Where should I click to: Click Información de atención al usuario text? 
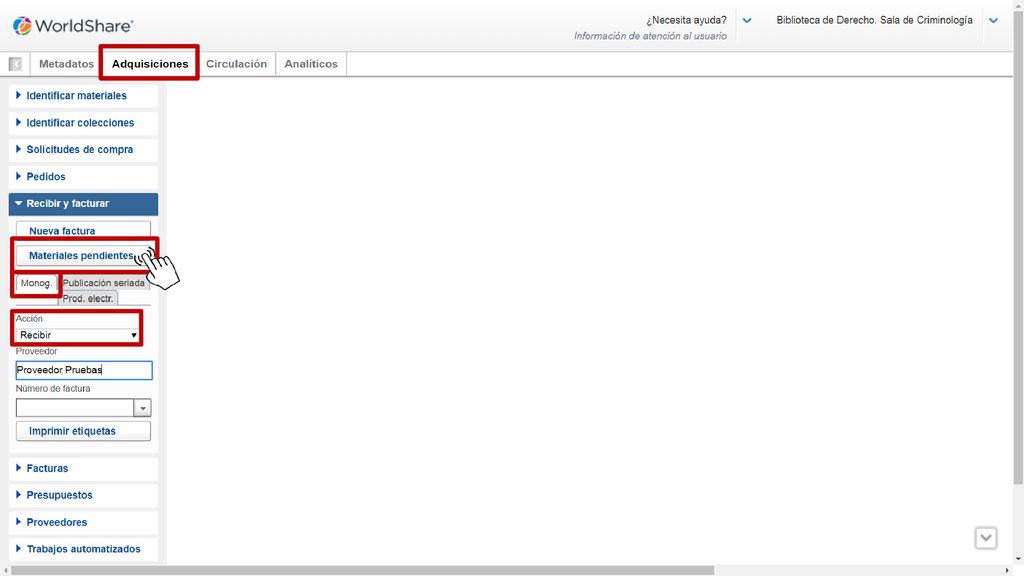[x=650, y=36]
